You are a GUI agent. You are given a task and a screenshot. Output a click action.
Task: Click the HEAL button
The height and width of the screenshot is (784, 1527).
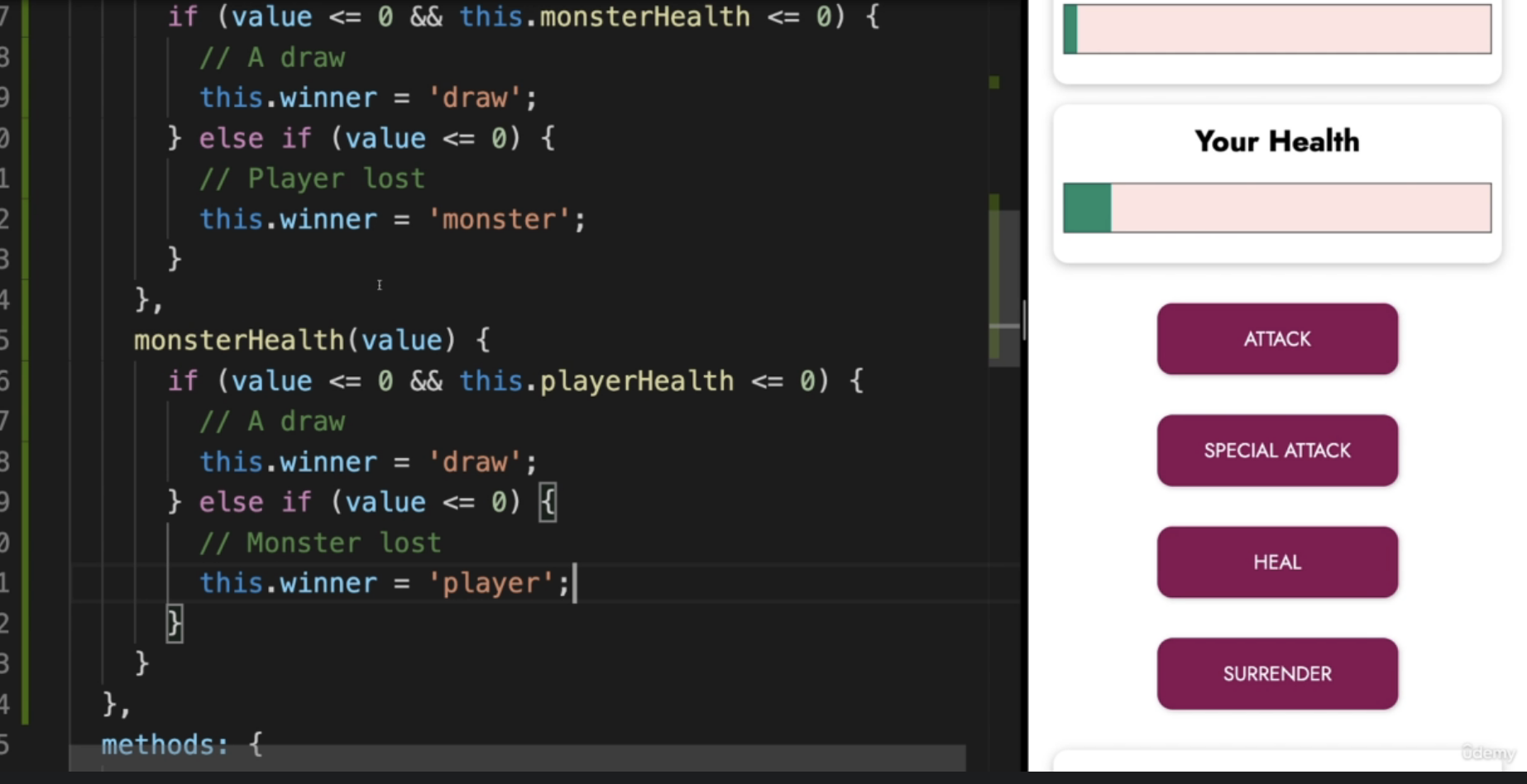[1277, 562]
